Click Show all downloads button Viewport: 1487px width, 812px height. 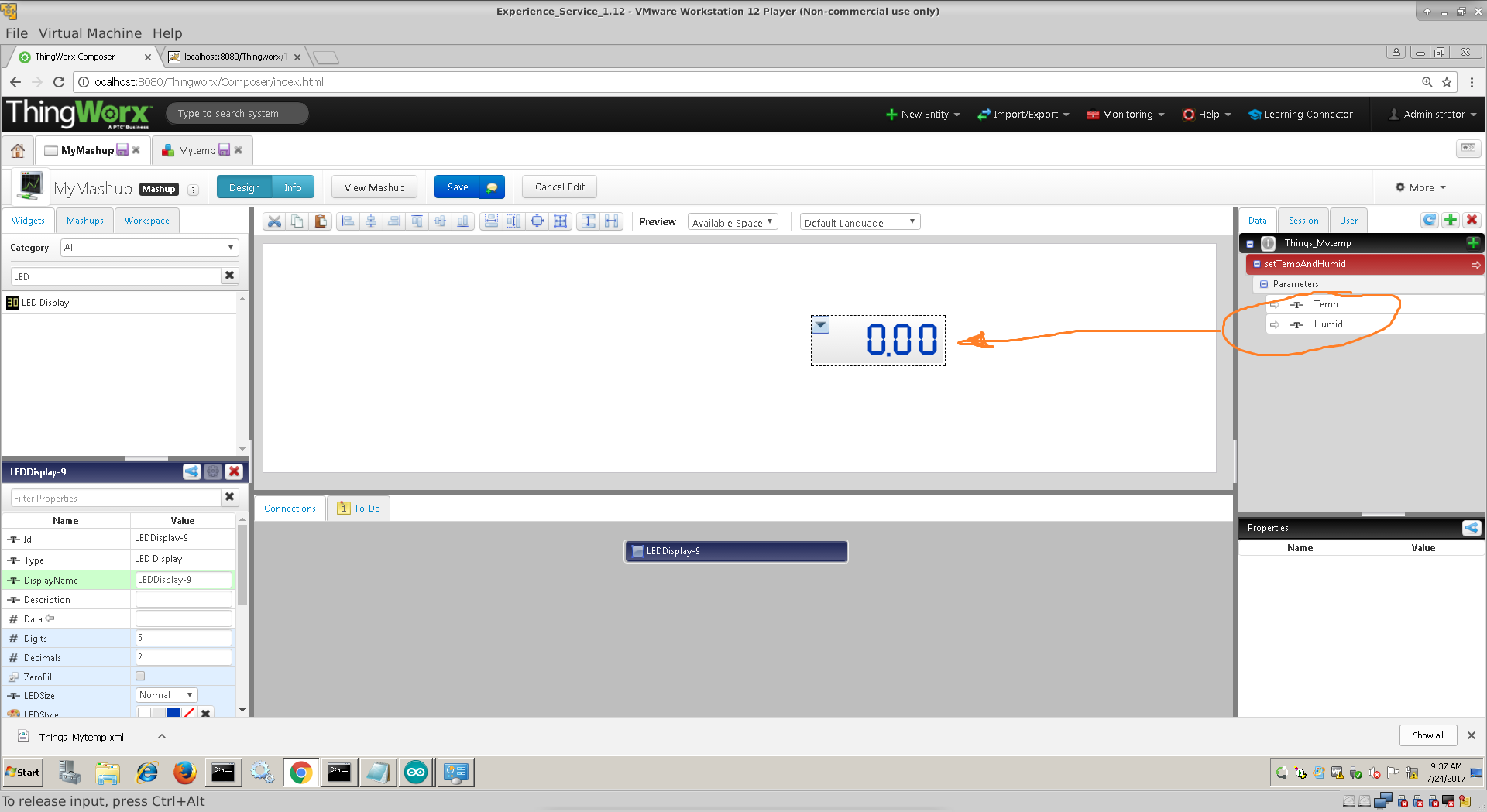1427,735
